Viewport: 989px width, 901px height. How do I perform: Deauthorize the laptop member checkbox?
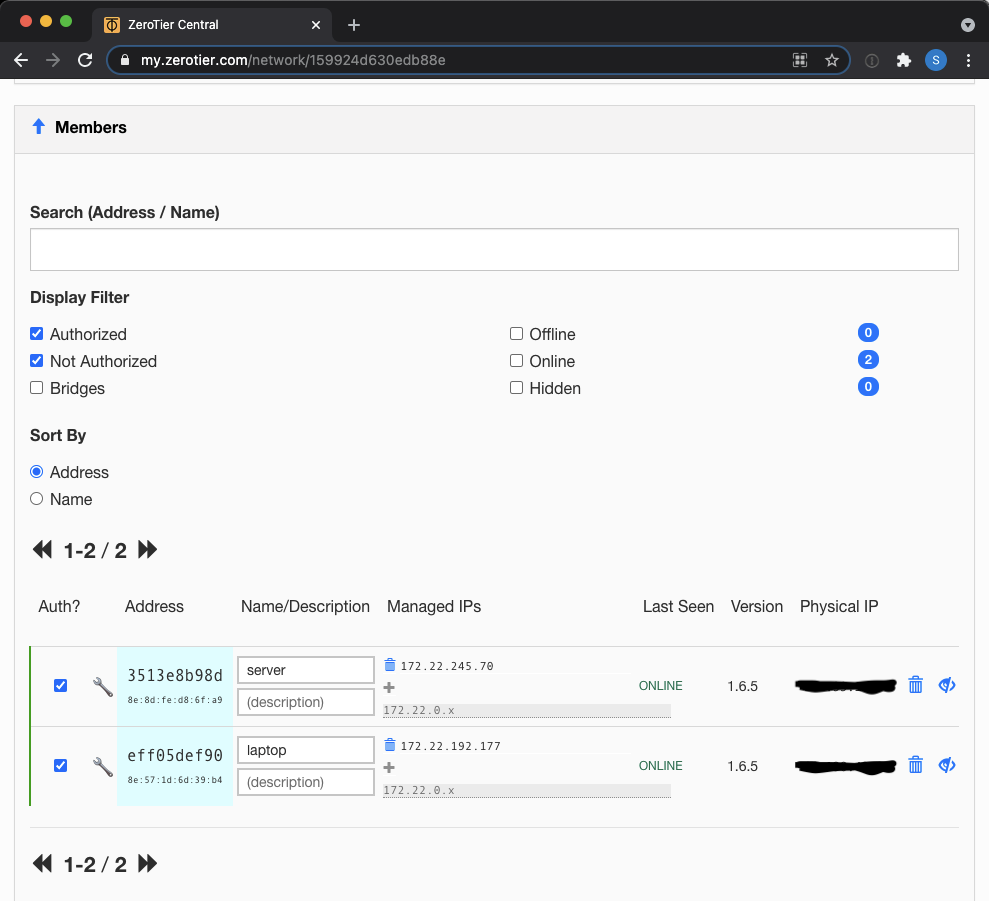61,765
